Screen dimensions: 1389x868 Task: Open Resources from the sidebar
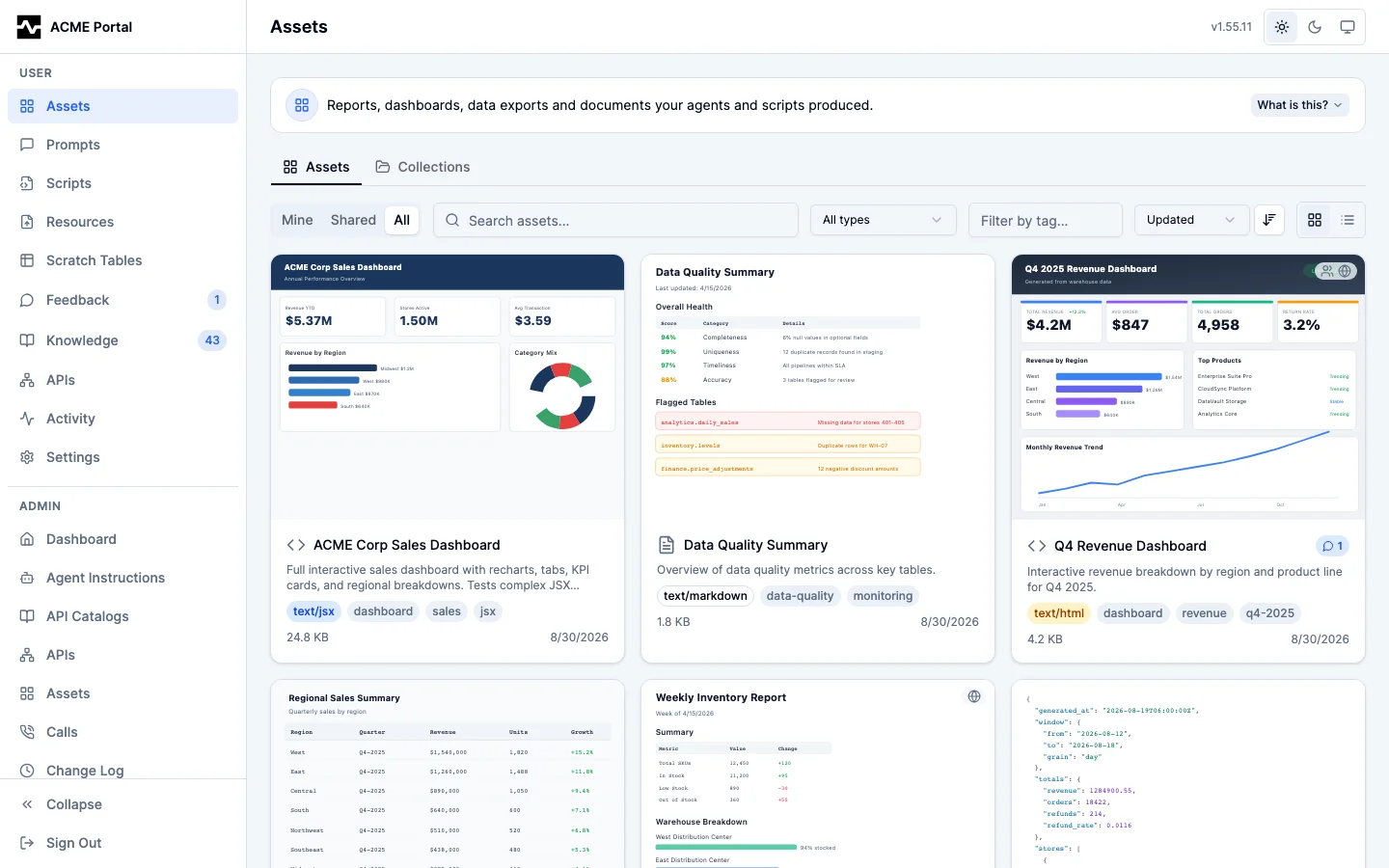pyautogui.click(x=123, y=222)
